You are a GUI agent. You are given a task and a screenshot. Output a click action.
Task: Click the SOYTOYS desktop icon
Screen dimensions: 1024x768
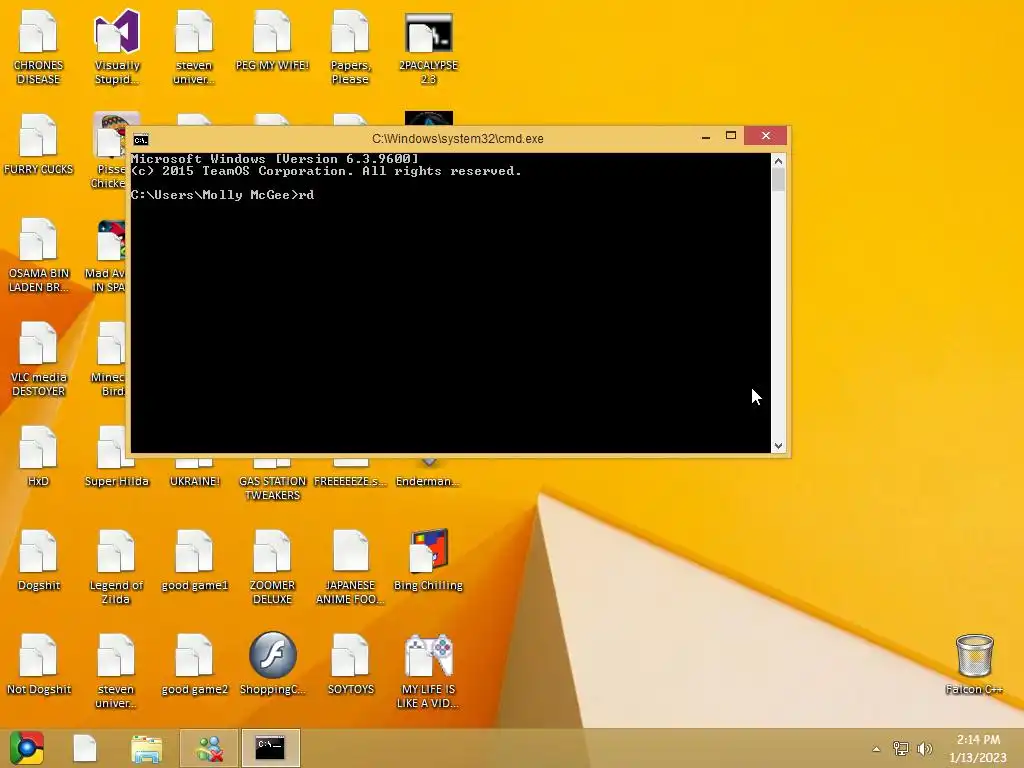[x=350, y=665]
